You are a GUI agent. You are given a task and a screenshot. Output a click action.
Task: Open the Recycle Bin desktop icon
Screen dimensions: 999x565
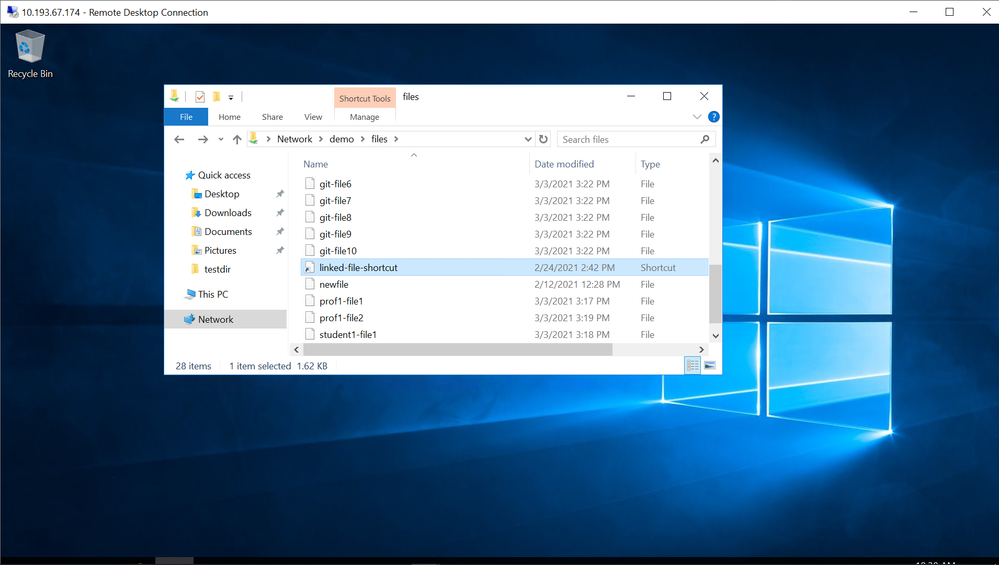coord(30,52)
